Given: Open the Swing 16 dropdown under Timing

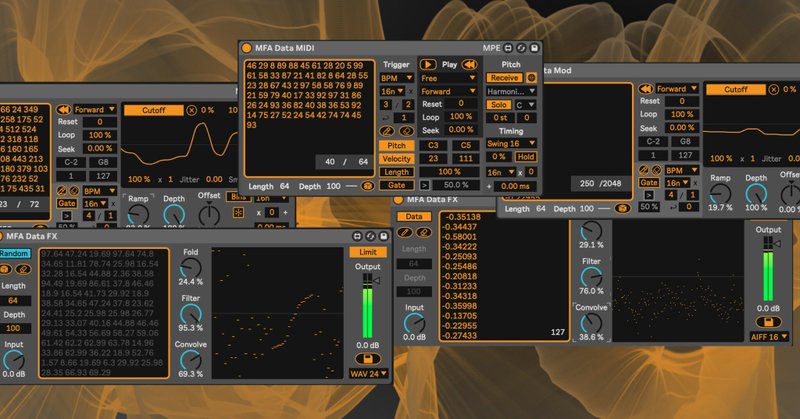Looking at the screenshot, I should [x=511, y=143].
